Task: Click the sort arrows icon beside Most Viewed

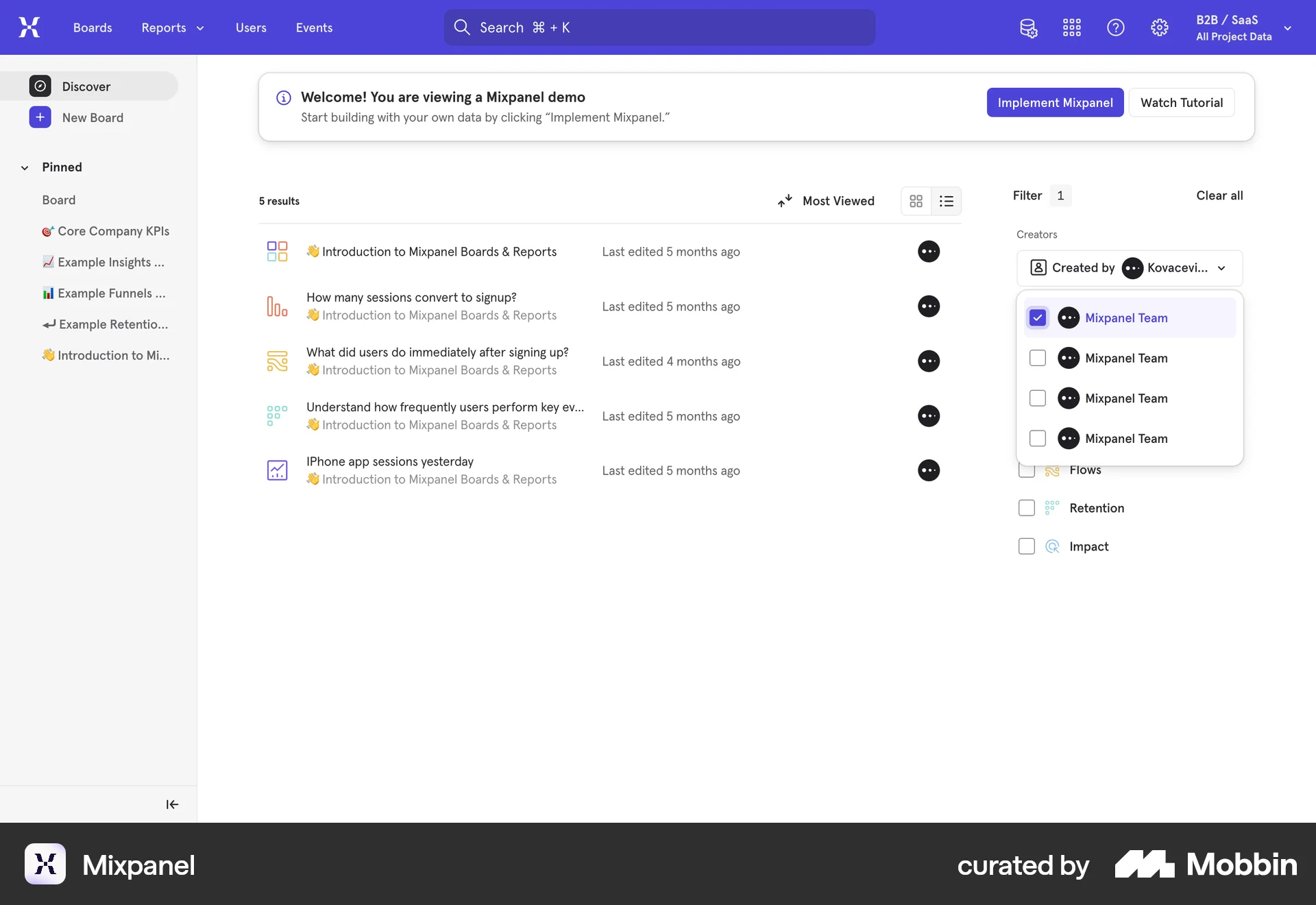Action: [x=785, y=201]
